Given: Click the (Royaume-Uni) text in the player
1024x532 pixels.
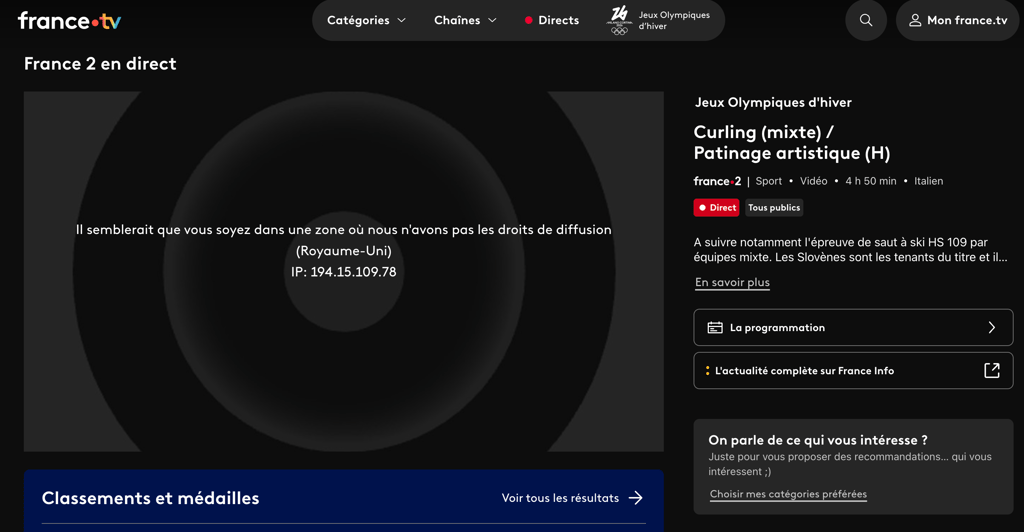Looking at the screenshot, I should click(x=344, y=251).
